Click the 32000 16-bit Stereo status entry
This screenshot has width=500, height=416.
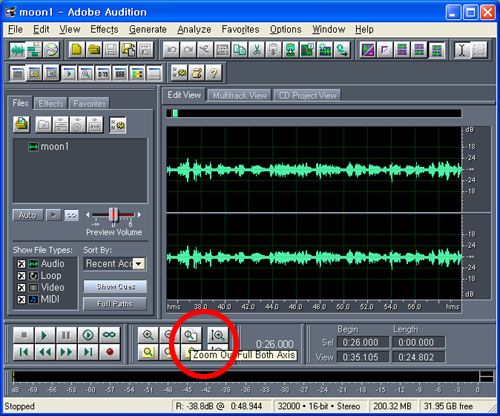[x=319, y=406]
